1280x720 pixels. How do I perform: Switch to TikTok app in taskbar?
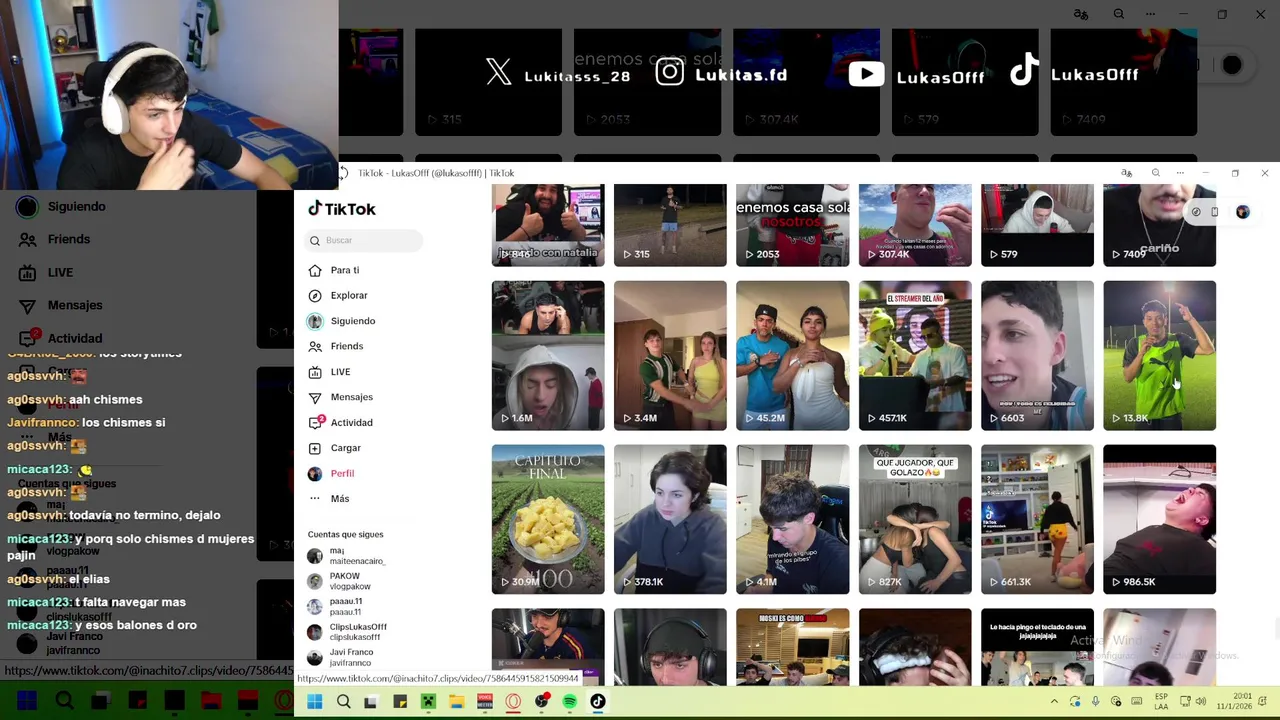597,702
